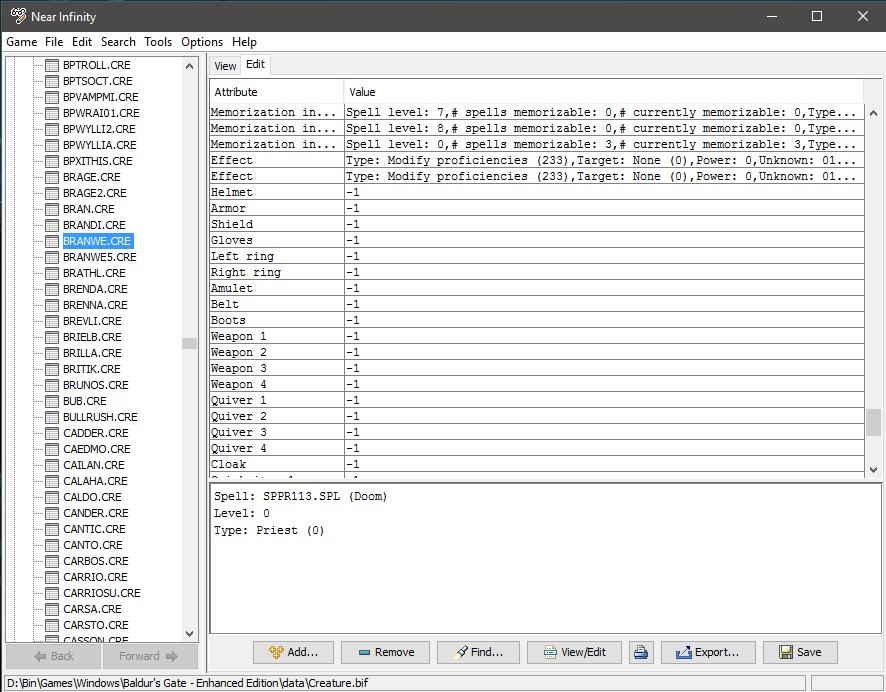Open the Edit menu in the menu bar

(81, 42)
